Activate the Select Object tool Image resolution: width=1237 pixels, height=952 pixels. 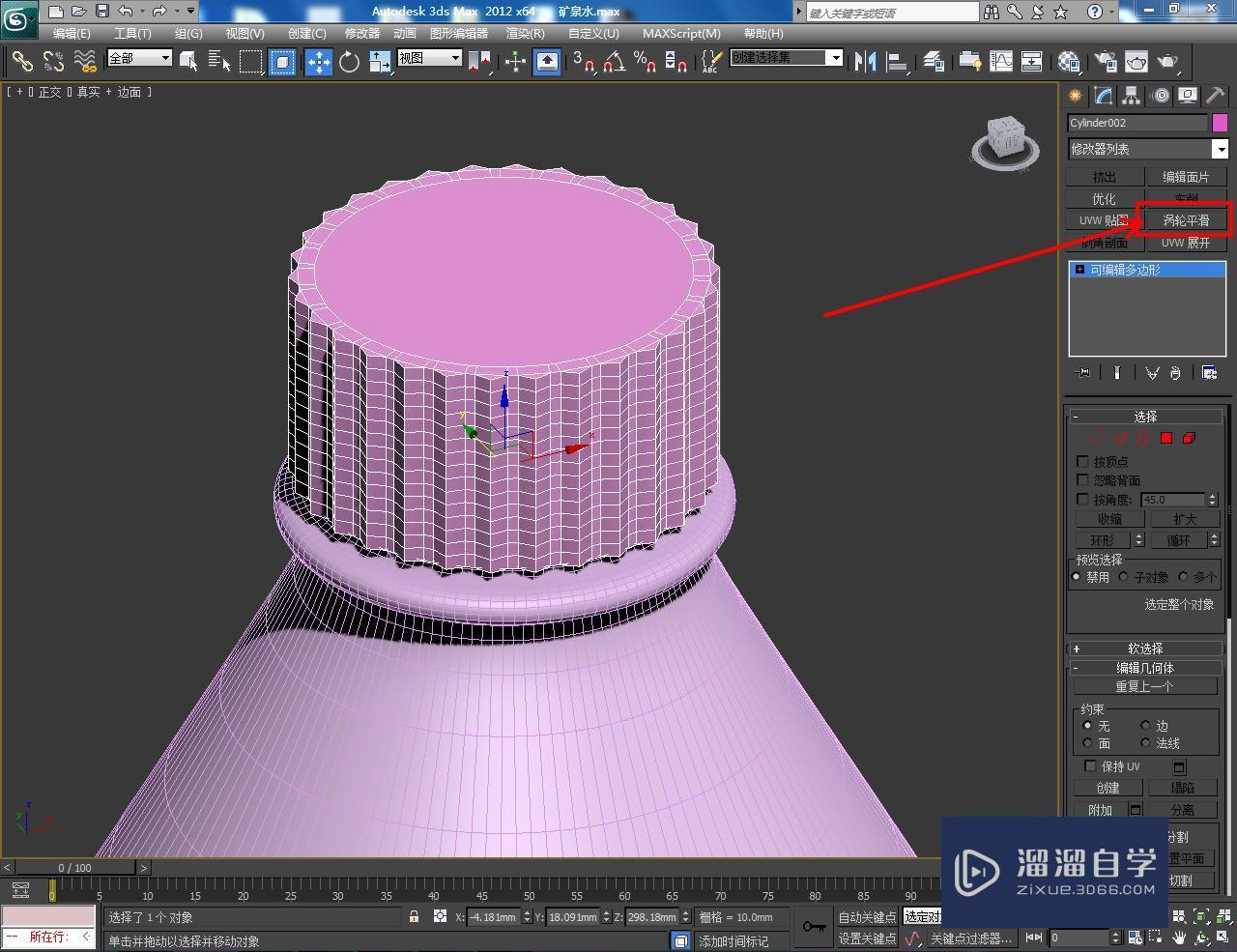pyautogui.click(x=188, y=62)
